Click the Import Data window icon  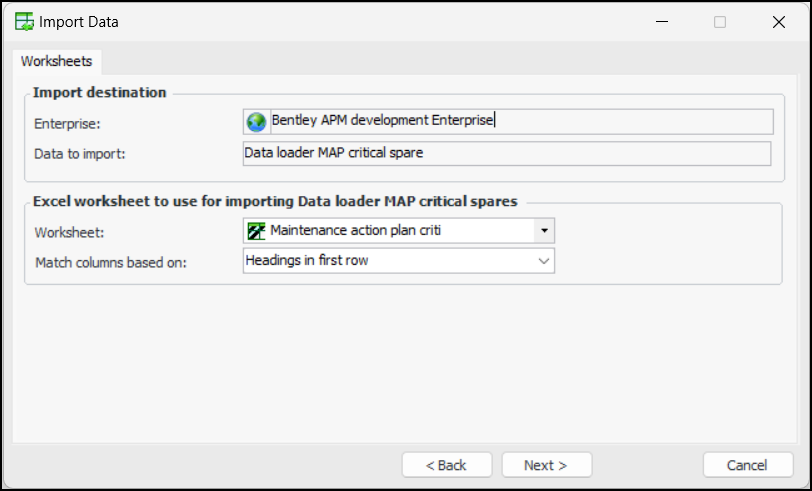point(24,22)
